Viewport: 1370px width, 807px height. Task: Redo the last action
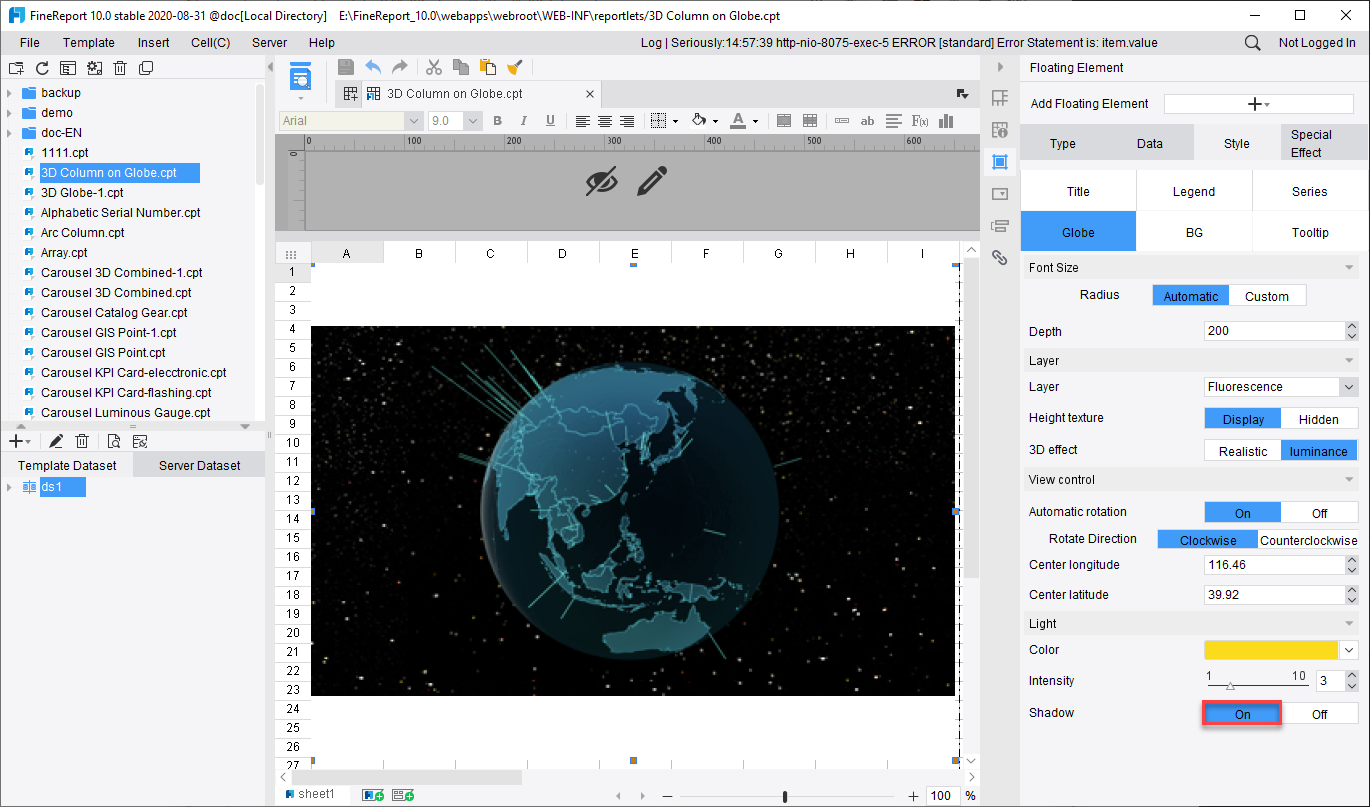pos(399,67)
